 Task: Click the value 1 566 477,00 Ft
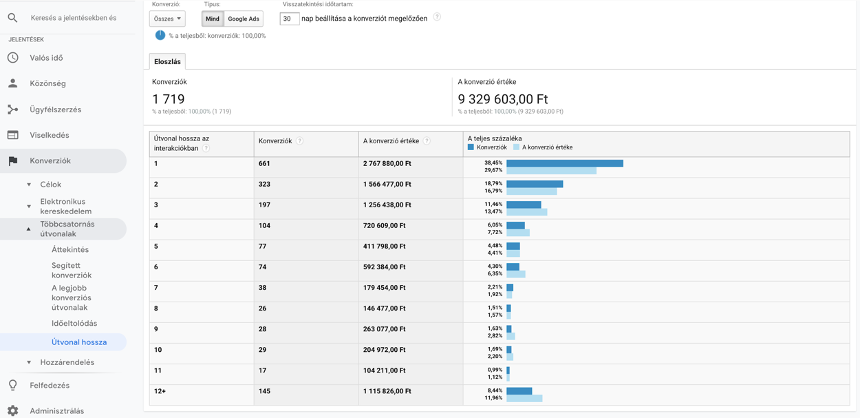click(x=387, y=184)
